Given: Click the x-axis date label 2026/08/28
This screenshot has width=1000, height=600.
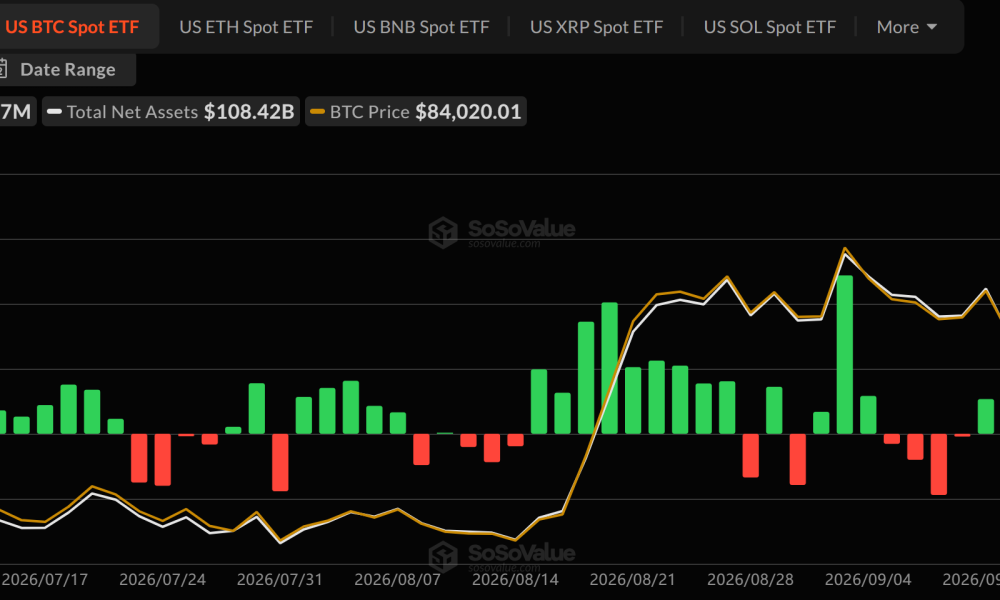Looking at the screenshot, I should [x=751, y=580].
